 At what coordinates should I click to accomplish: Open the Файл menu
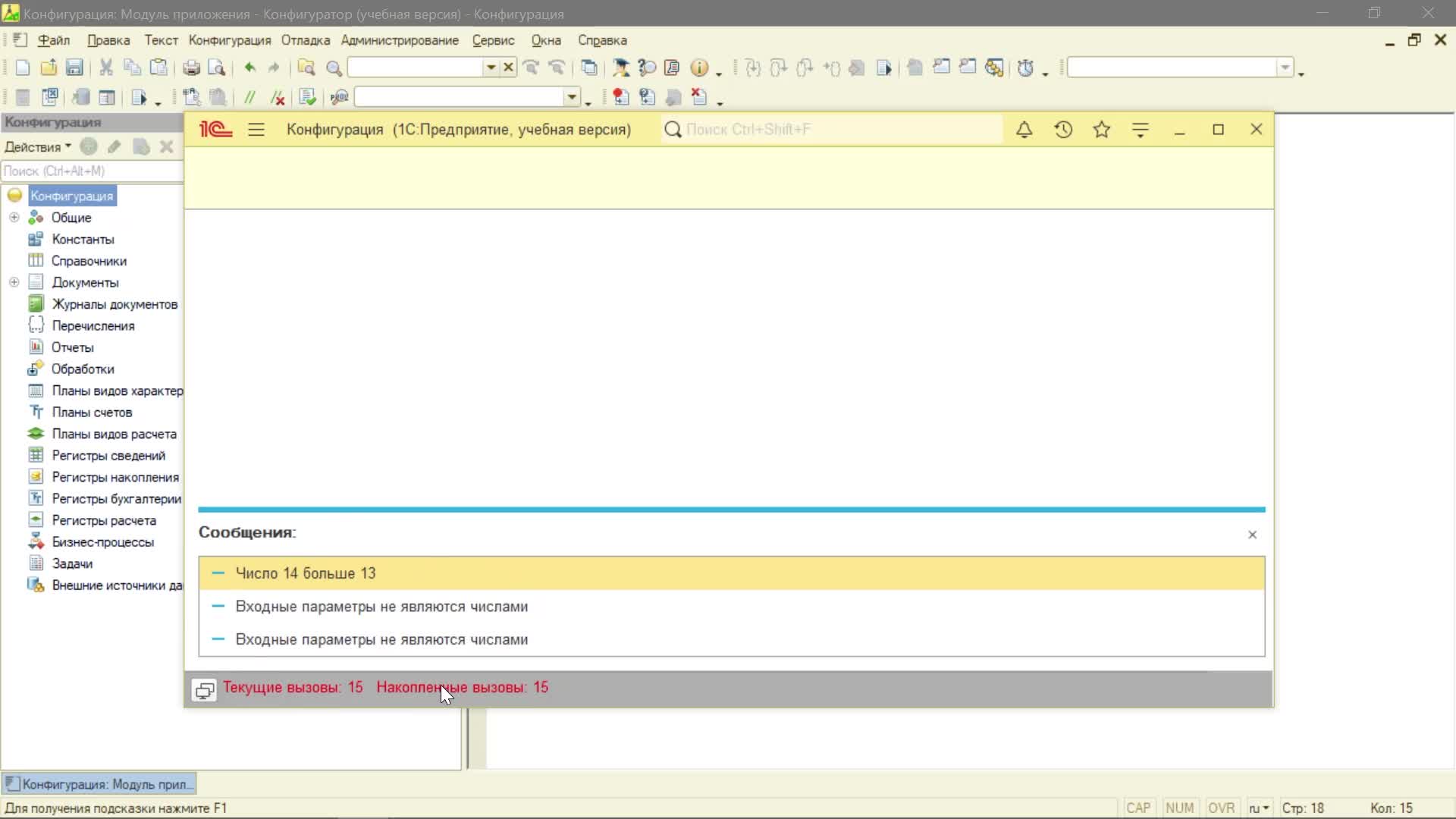[x=54, y=40]
